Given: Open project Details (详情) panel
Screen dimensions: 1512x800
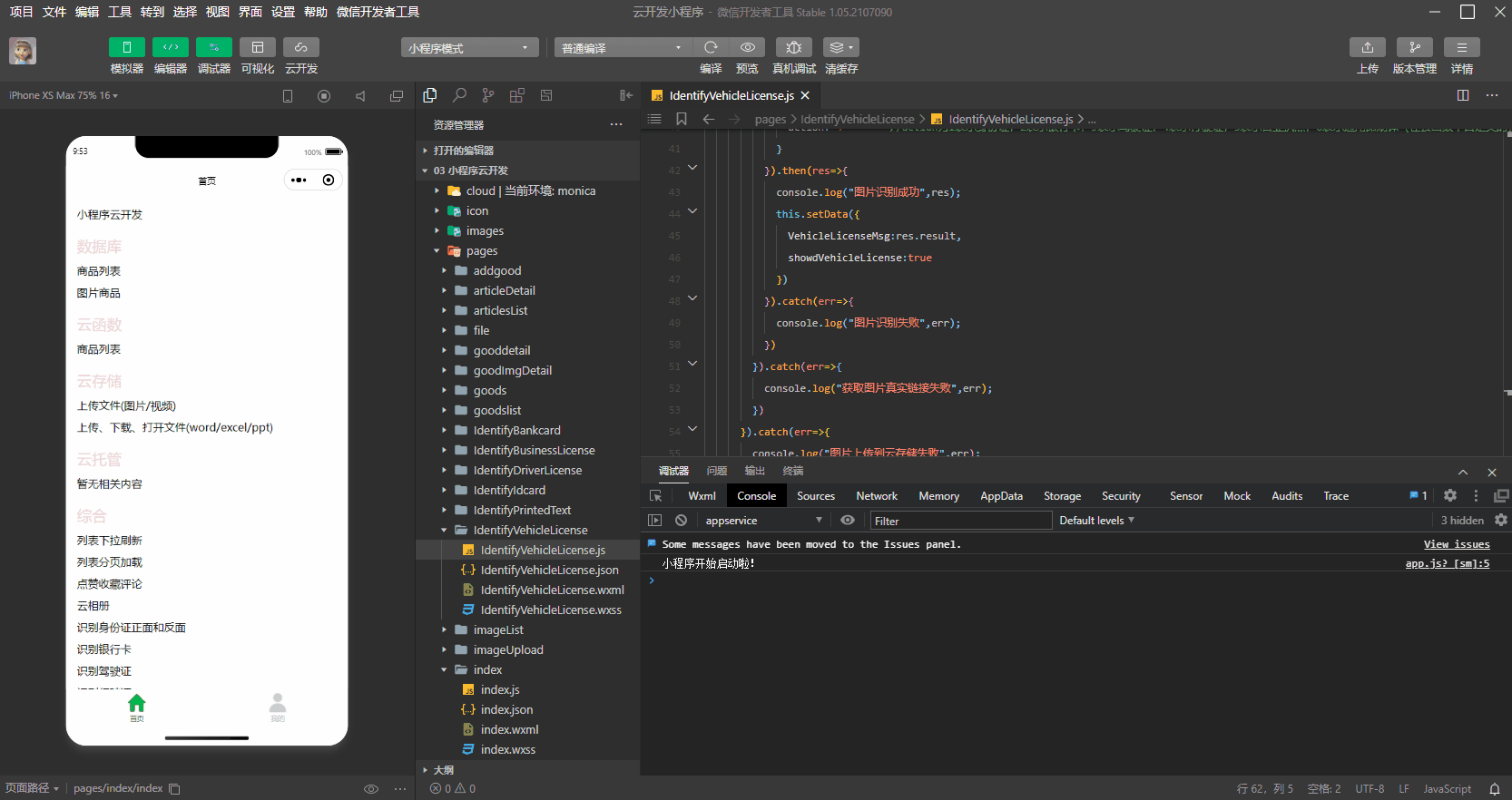Looking at the screenshot, I should click(x=1462, y=47).
